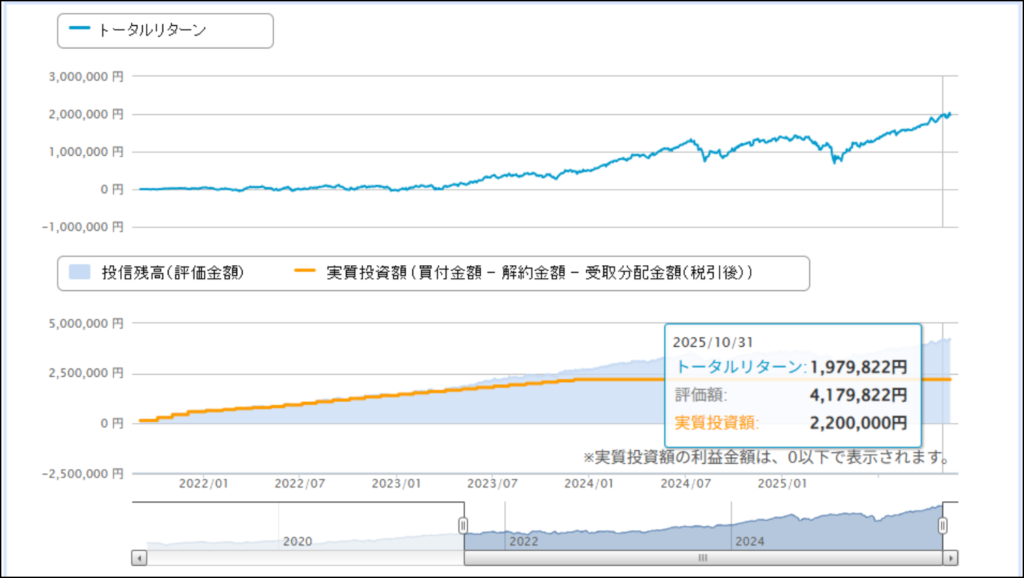This screenshot has width=1024, height=578.
Task: Click the grip icon on scrollbar thumb
Action: point(703,558)
